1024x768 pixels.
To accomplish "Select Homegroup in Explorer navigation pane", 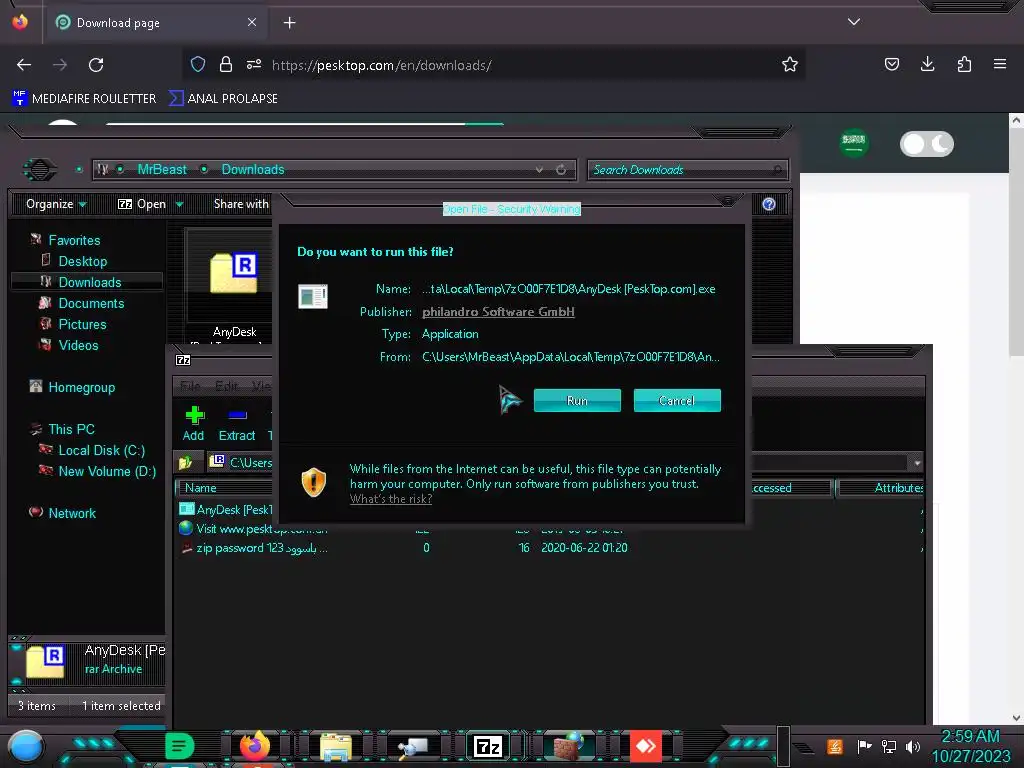I will tap(81, 387).
